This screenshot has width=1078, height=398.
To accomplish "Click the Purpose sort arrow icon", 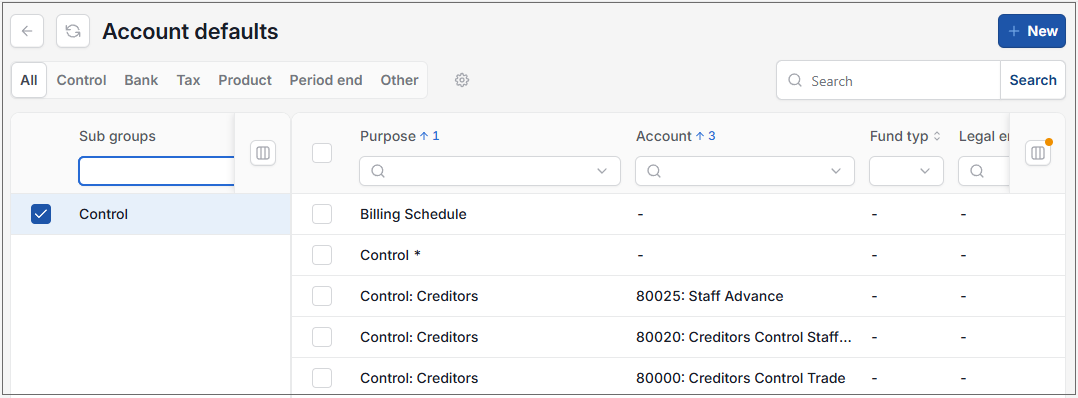I will (424, 136).
